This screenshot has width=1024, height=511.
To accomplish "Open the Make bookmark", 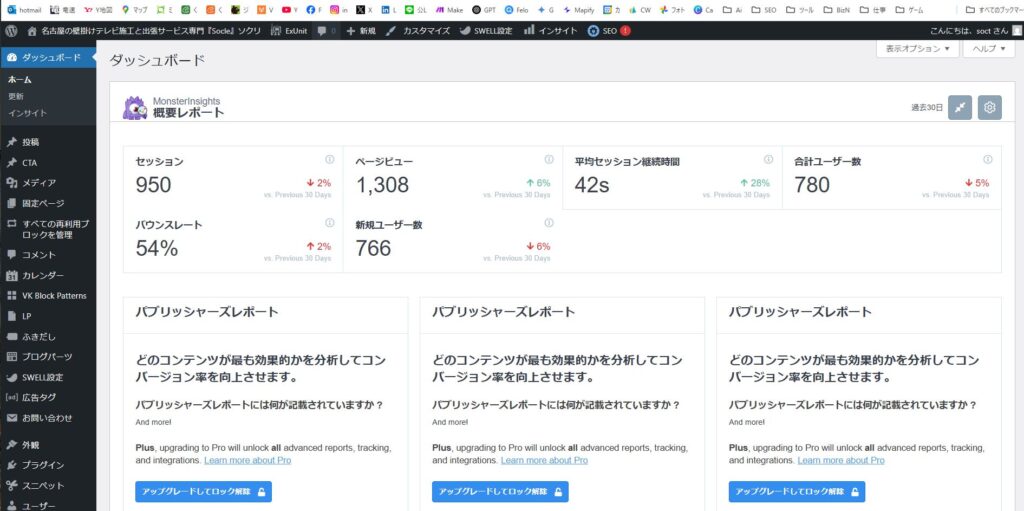I will (x=450, y=10).
